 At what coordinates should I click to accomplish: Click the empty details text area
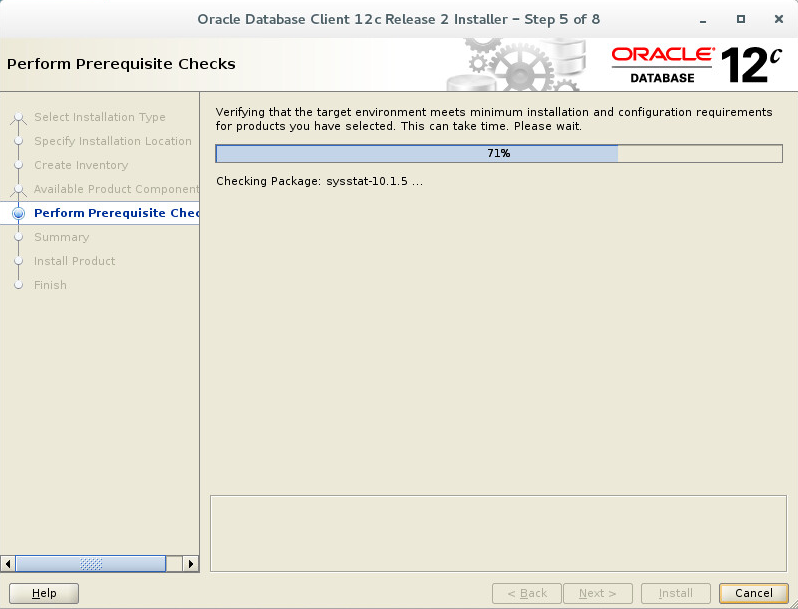click(x=498, y=534)
